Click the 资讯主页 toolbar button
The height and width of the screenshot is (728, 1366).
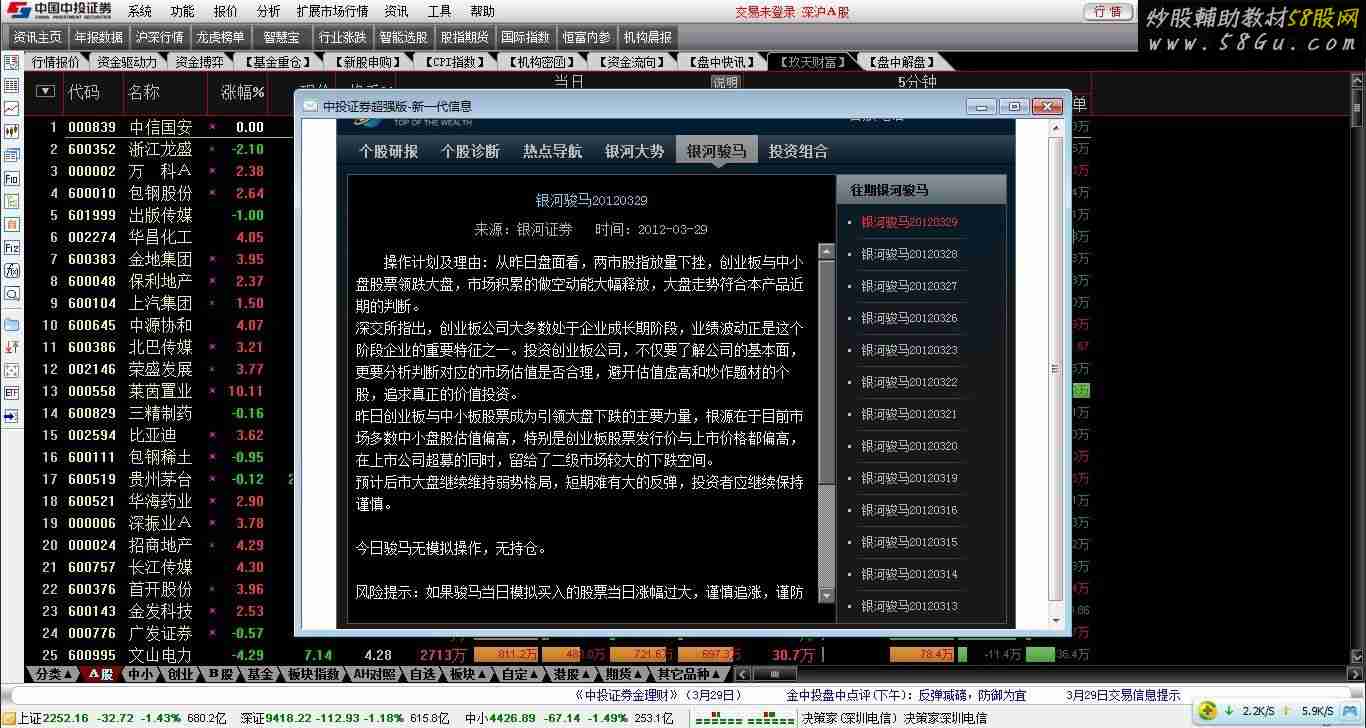coord(37,37)
